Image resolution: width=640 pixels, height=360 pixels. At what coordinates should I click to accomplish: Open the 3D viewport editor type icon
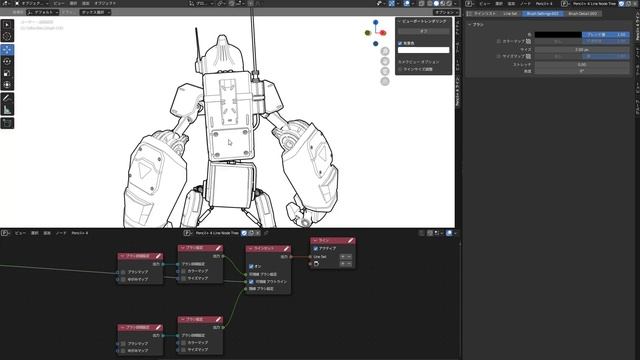pyautogui.click(x=5, y=3)
